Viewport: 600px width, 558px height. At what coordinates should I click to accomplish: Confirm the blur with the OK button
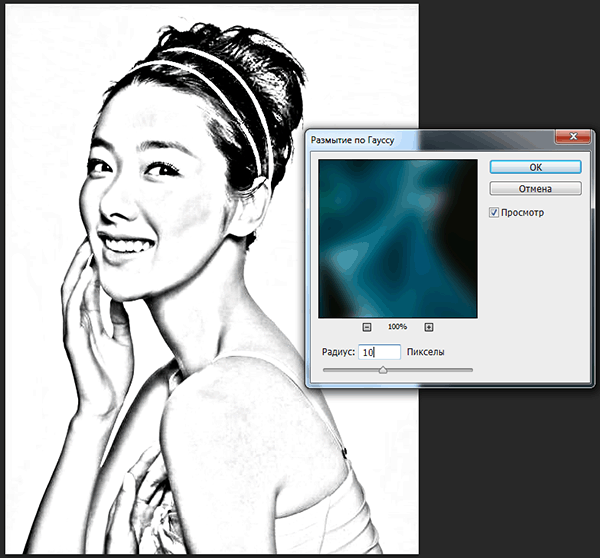[x=535, y=167]
